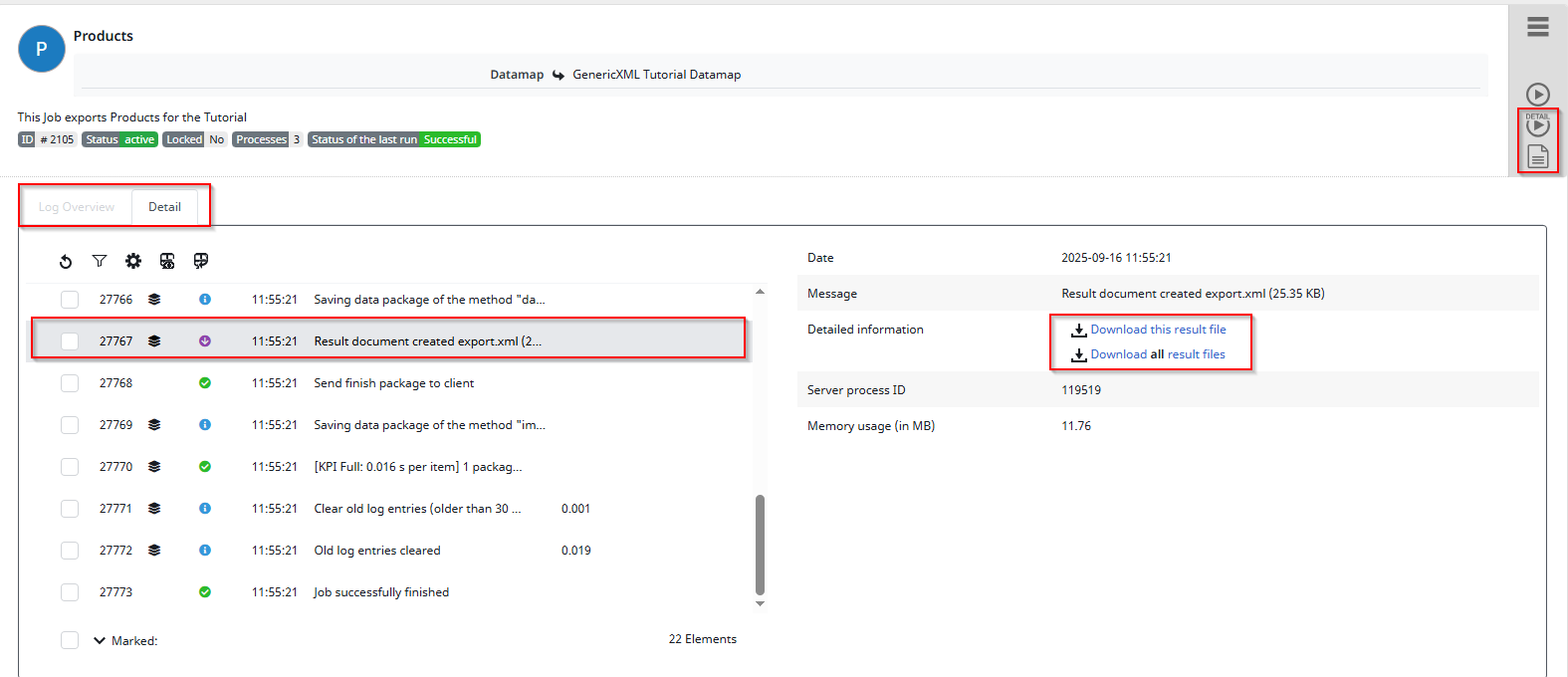Image resolution: width=1568 pixels, height=677 pixels.
Task: Open log settings gear icon
Action: pos(133,261)
